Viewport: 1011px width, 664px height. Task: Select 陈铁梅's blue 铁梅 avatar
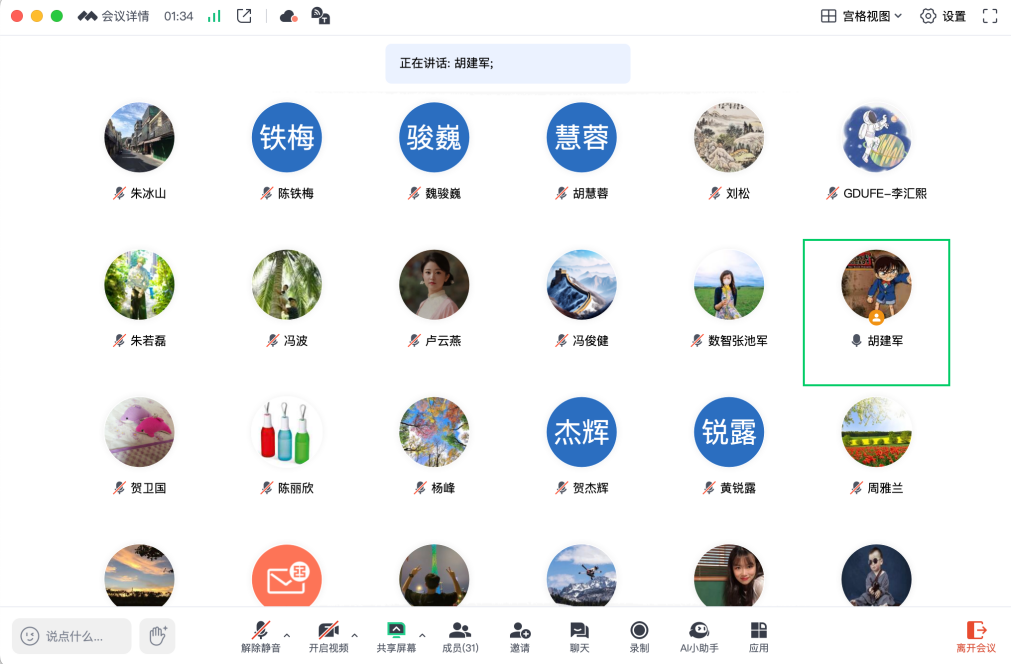click(x=287, y=137)
